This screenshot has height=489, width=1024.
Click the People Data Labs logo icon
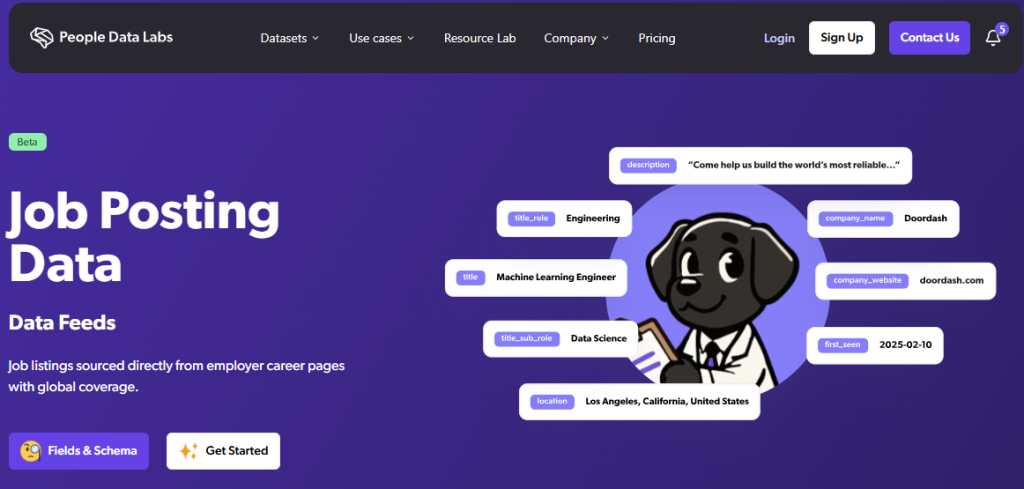[x=41, y=38]
